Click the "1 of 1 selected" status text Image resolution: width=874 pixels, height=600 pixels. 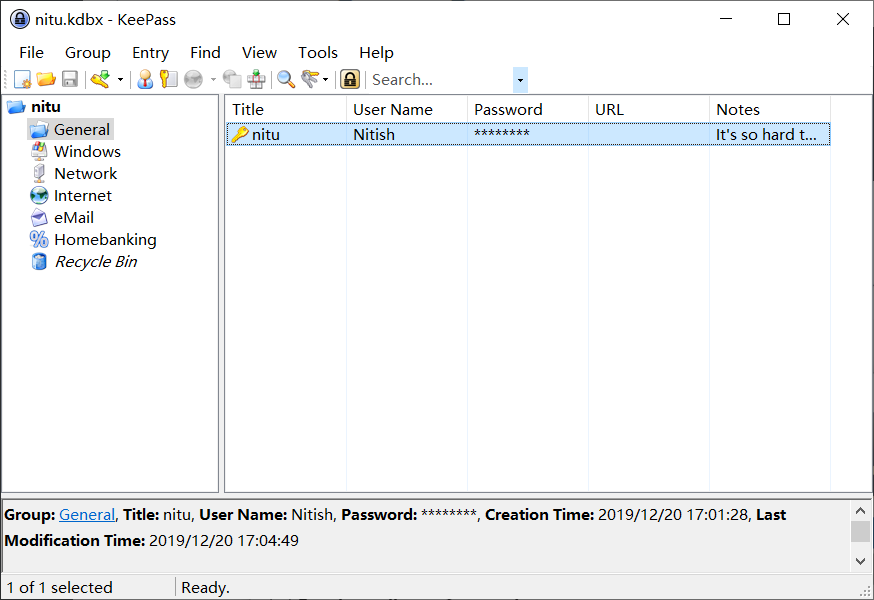tap(60, 587)
